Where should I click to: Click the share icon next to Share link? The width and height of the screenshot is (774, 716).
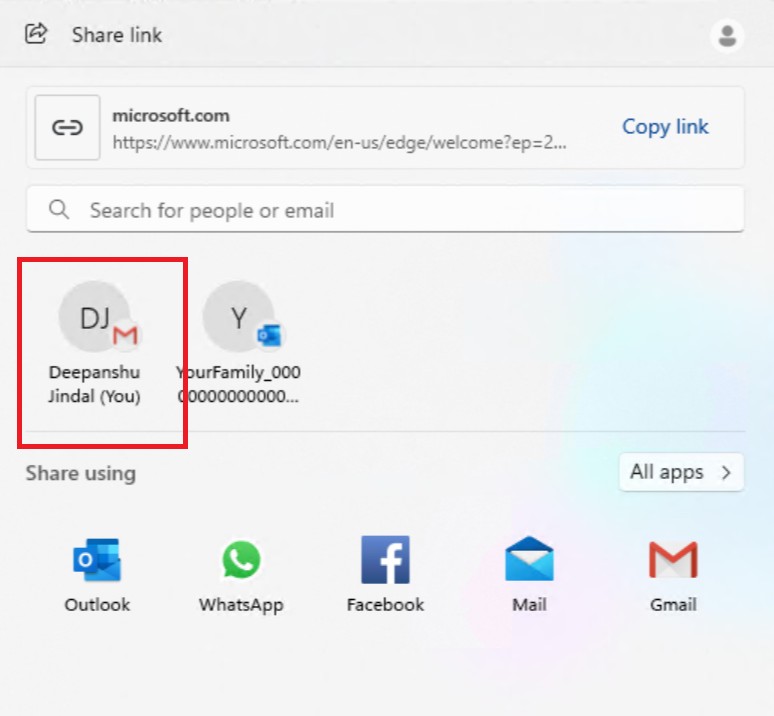click(36, 35)
